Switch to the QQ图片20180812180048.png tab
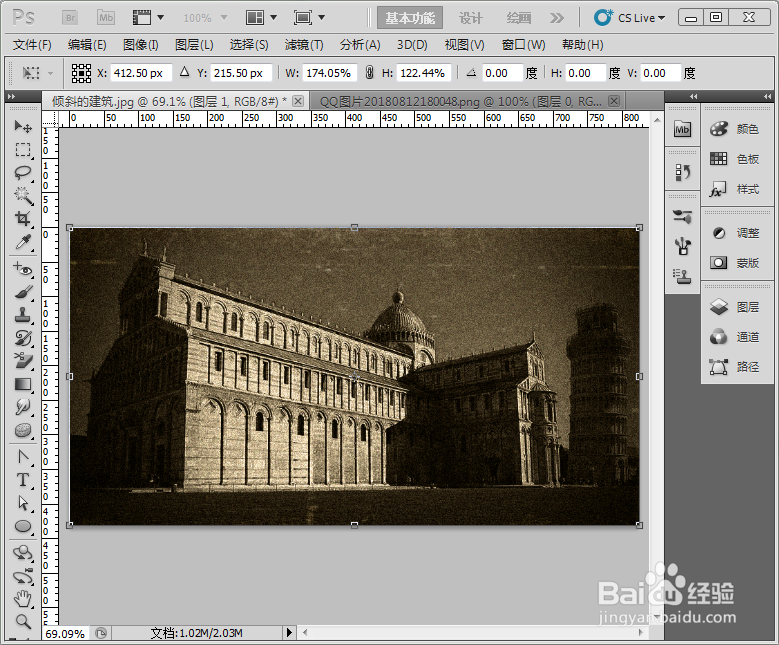Image resolution: width=779 pixels, height=645 pixels. (x=460, y=102)
